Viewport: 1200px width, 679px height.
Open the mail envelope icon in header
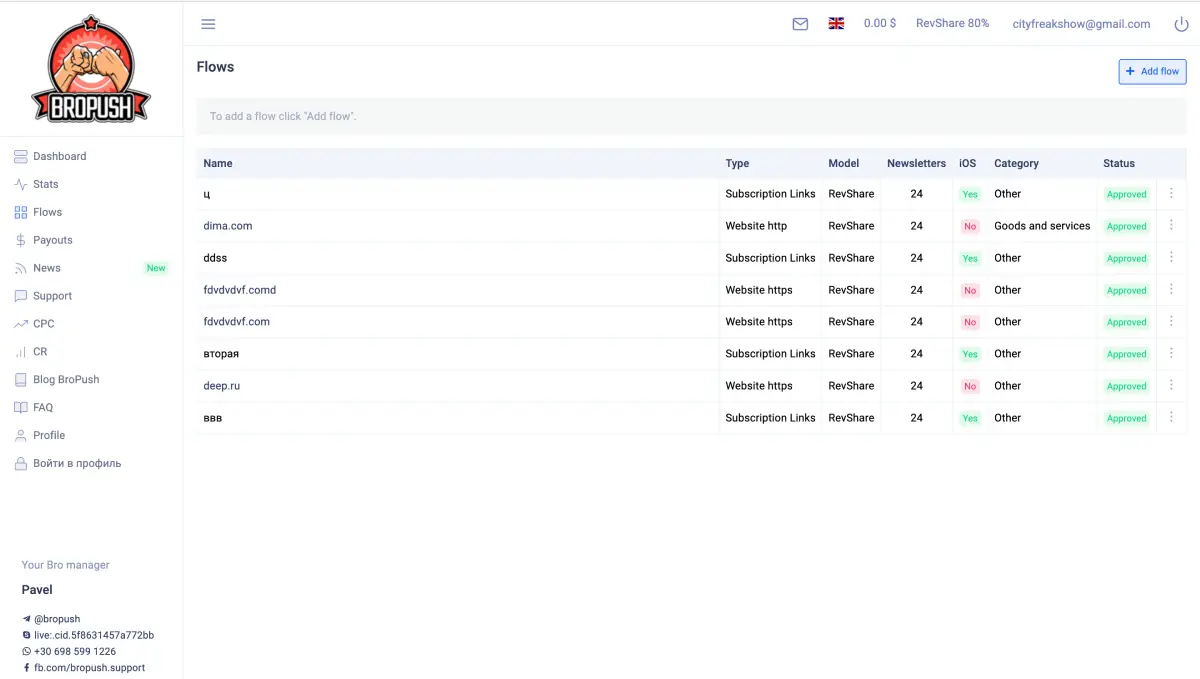click(x=800, y=24)
